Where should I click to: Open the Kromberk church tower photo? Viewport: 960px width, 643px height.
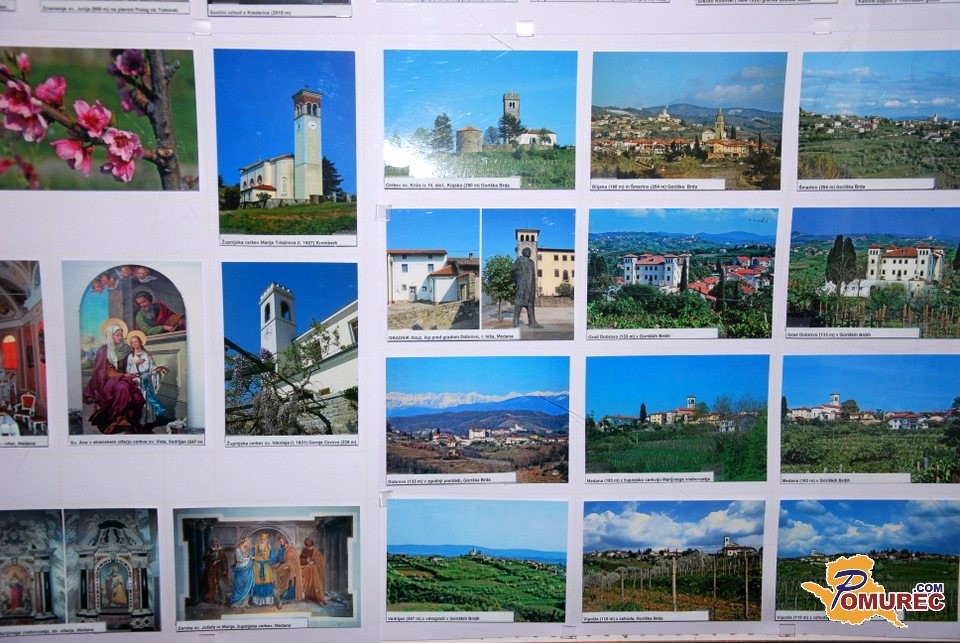285,140
